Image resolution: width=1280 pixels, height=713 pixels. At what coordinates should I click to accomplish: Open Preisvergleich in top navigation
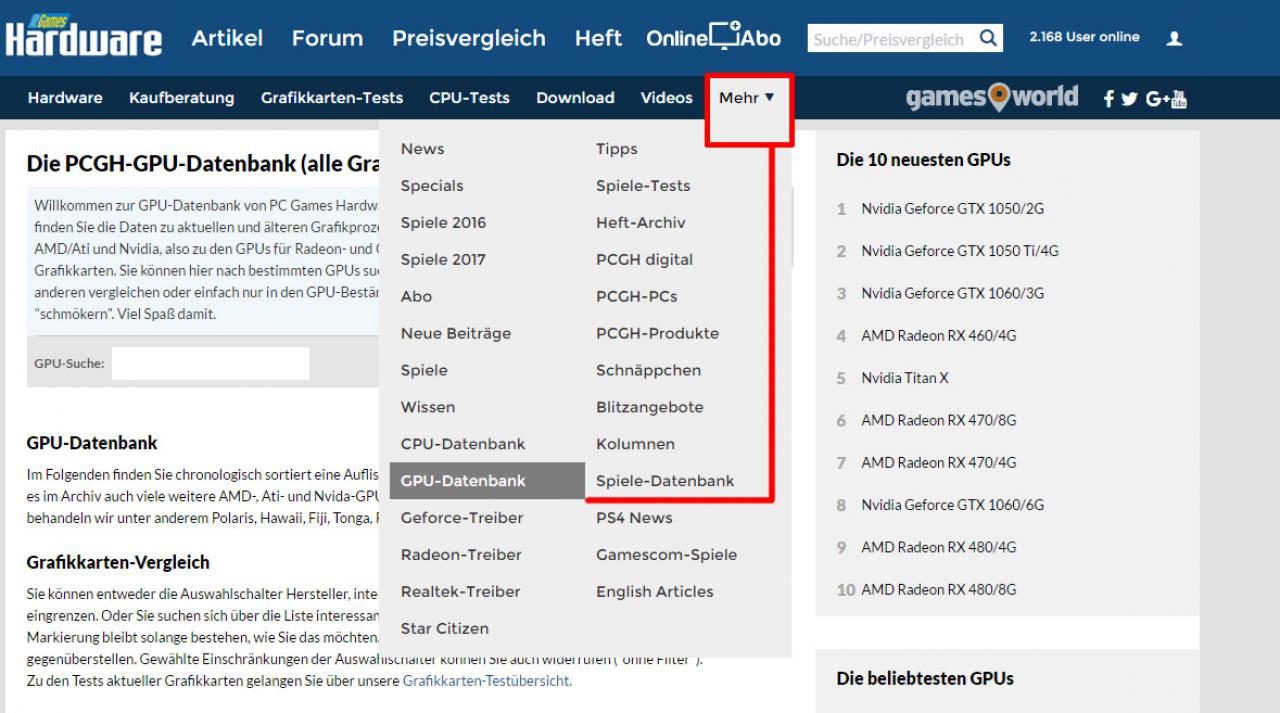point(469,38)
